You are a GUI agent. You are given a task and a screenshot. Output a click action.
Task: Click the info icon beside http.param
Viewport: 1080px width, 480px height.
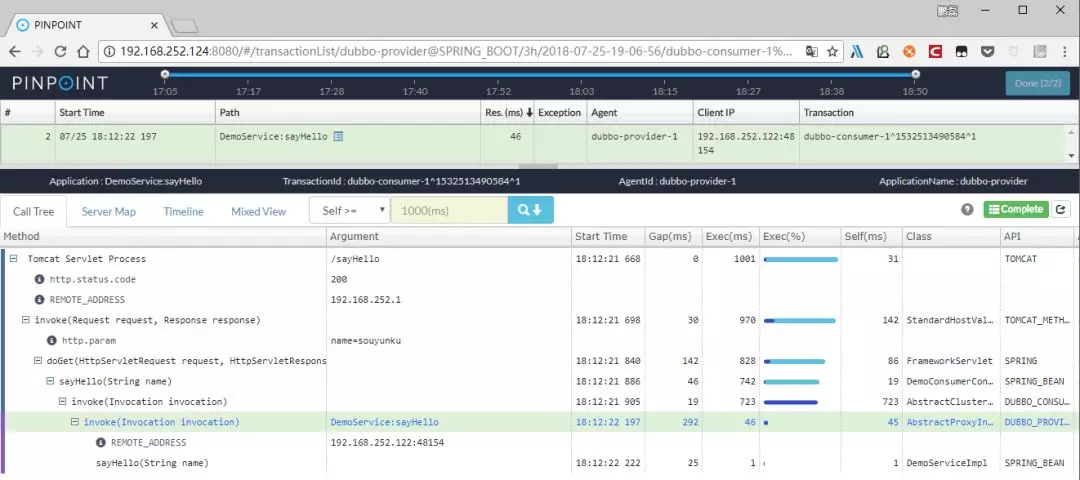[x=52, y=340]
